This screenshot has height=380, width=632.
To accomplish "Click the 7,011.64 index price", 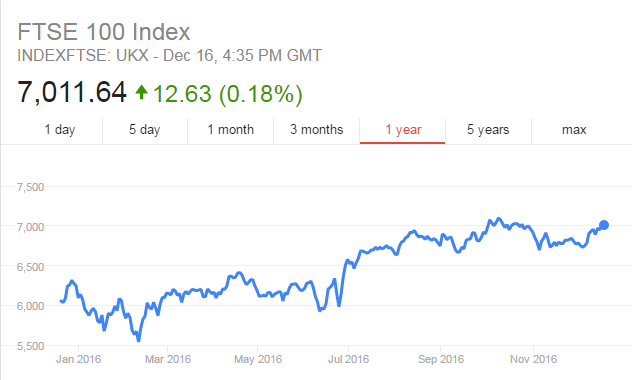I will click(x=72, y=92).
